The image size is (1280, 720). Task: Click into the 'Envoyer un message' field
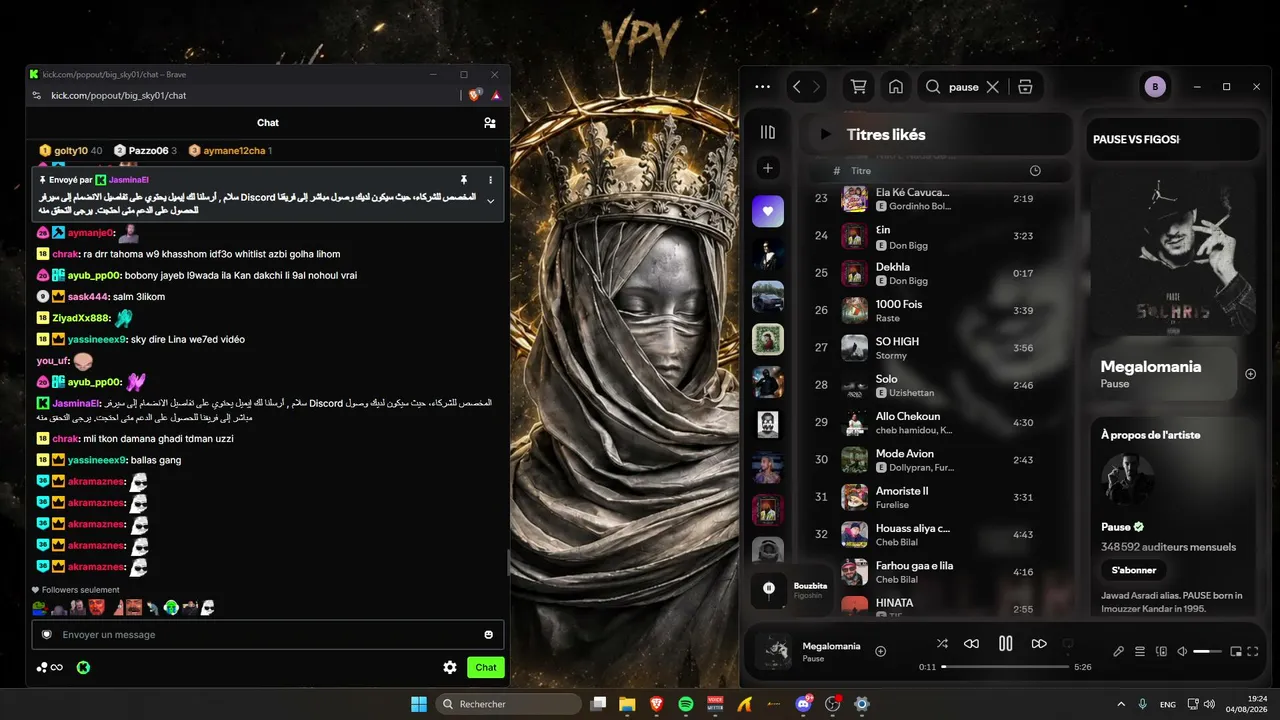(x=268, y=635)
